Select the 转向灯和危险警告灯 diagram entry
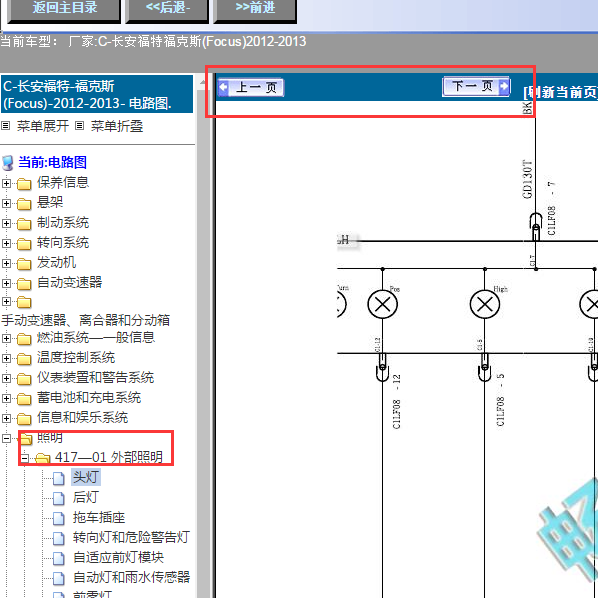The width and height of the screenshot is (598, 598). pyautogui.click(x=131, y=537)
